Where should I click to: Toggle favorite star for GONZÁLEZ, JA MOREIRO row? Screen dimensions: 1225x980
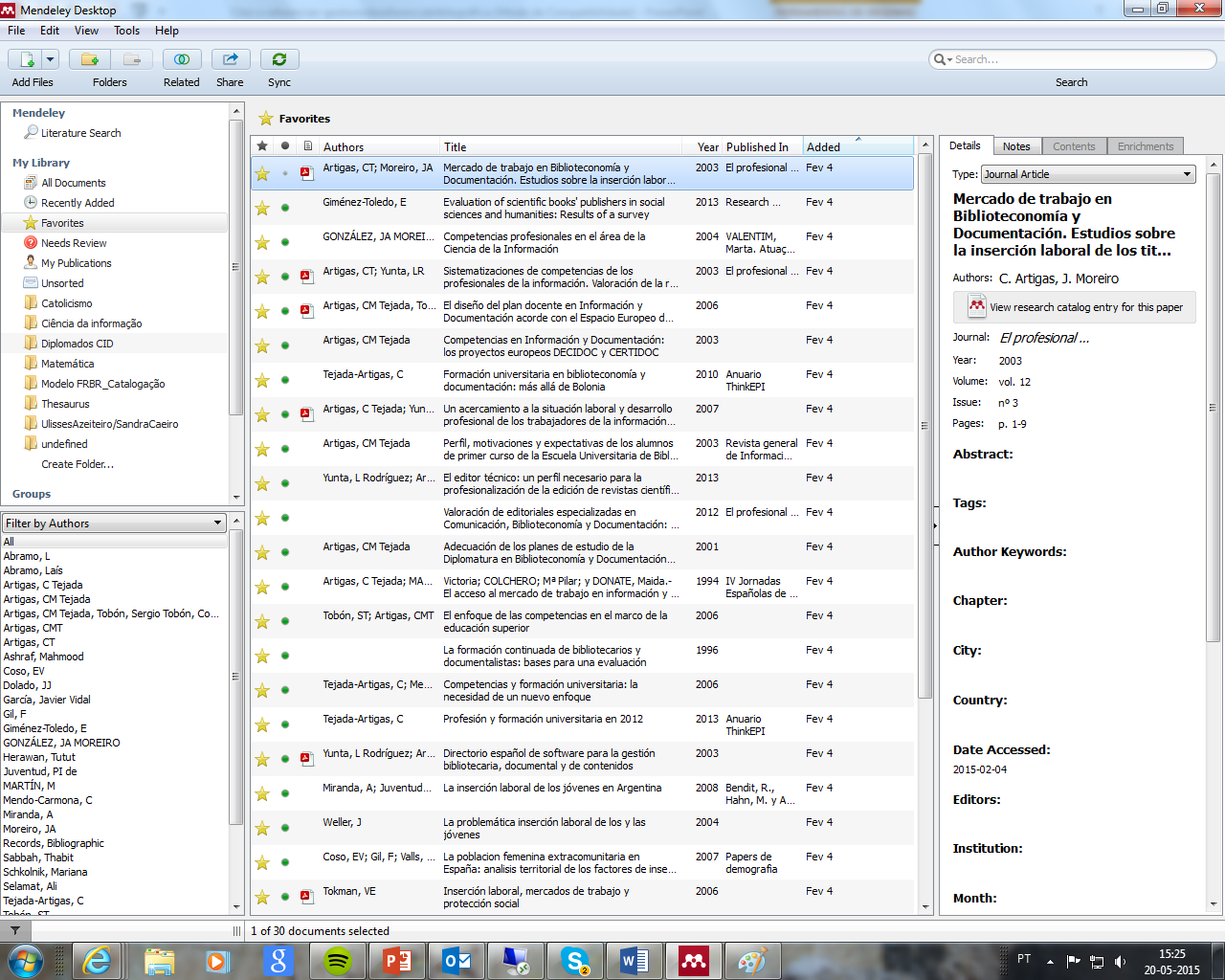click(262, 242)
